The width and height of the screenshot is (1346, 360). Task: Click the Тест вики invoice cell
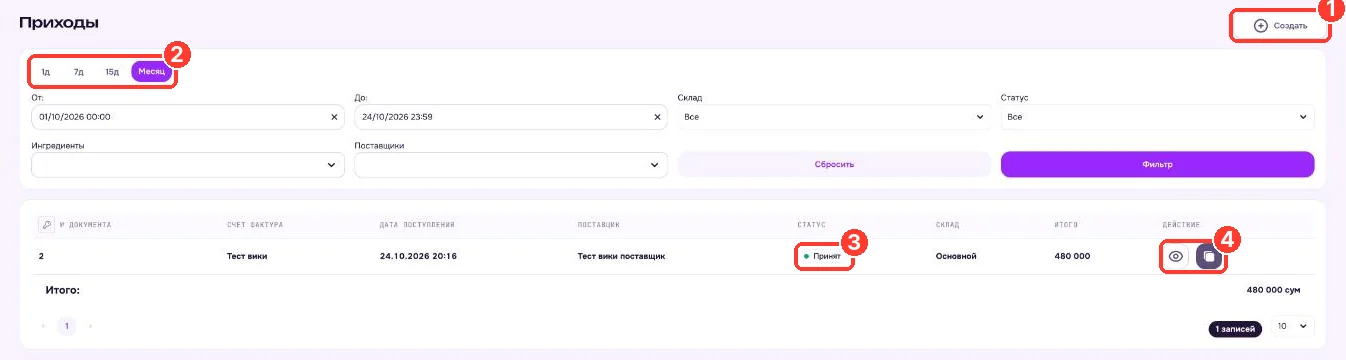(x=247, y=257)
